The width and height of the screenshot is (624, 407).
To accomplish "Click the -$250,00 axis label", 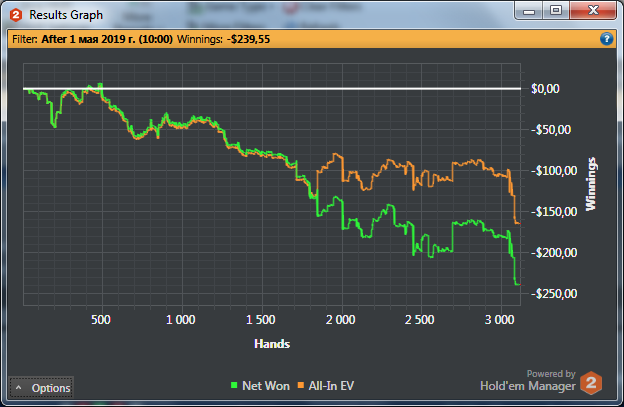I will coord(554,294).
